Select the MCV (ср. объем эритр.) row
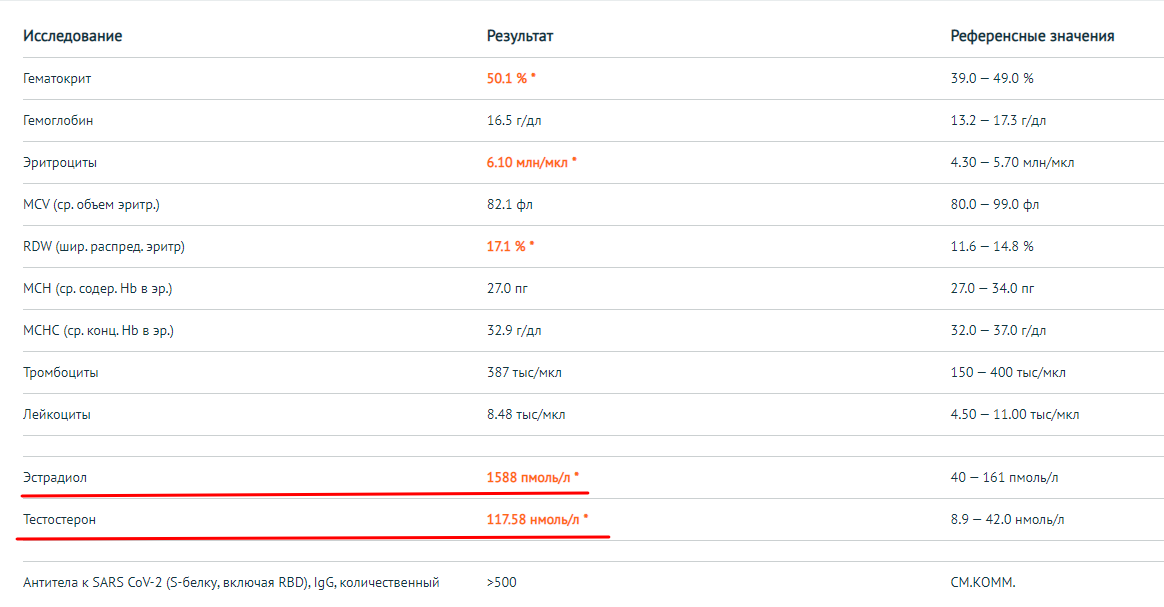Image resolution: width=1164 pixels, height=607 pixels. click(91, 204)
